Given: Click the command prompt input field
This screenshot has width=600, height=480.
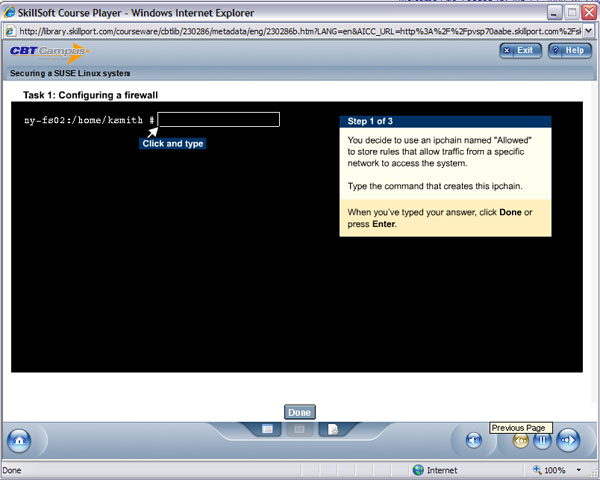Looking at the screenshot, I should [218, 120].
